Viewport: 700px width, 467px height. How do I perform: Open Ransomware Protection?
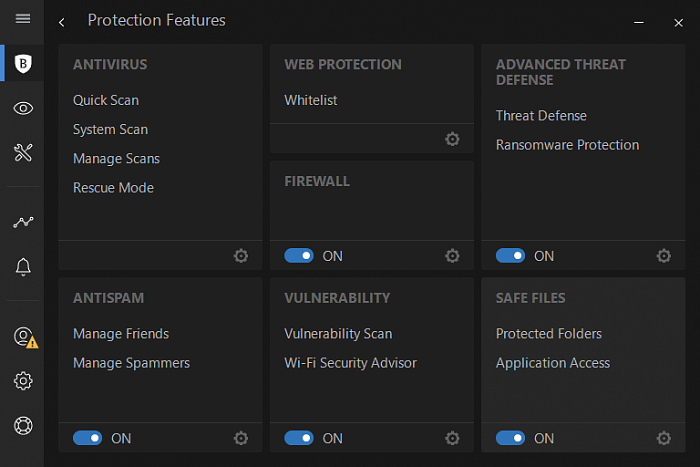567,145
